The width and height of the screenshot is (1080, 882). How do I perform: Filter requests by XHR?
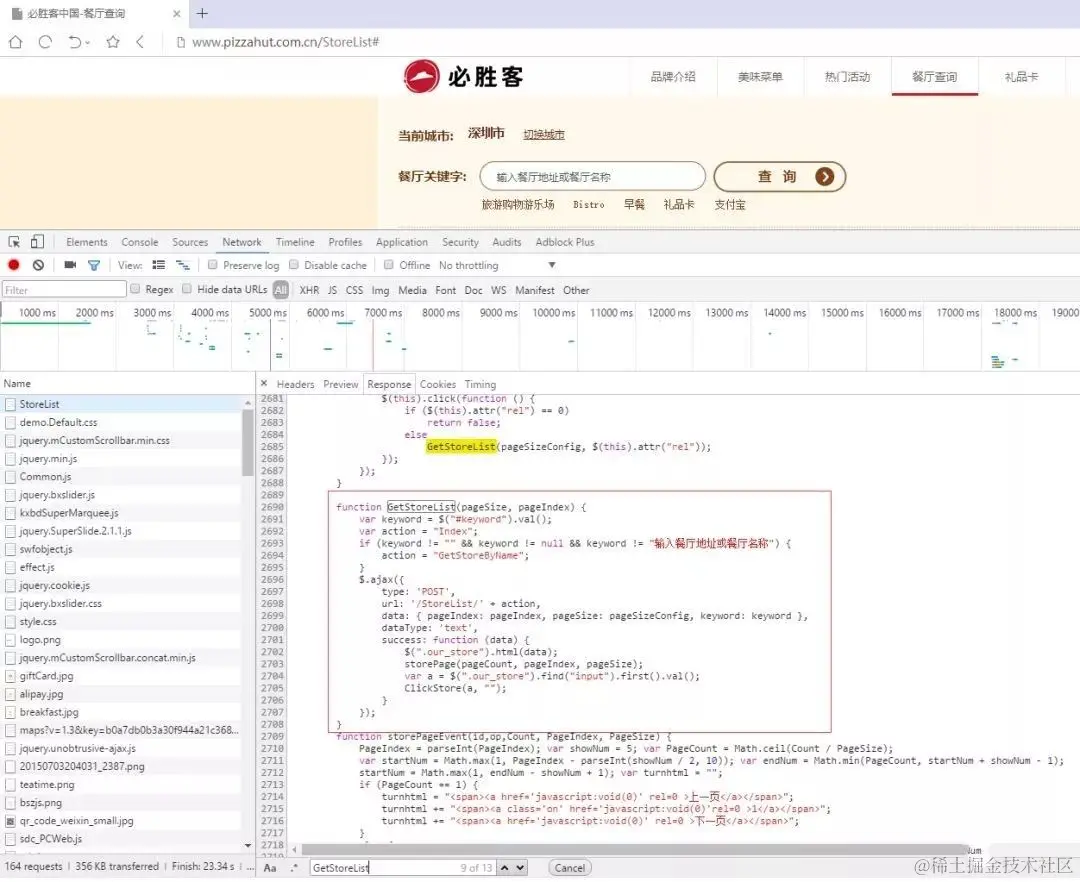(x=309, y=290)
